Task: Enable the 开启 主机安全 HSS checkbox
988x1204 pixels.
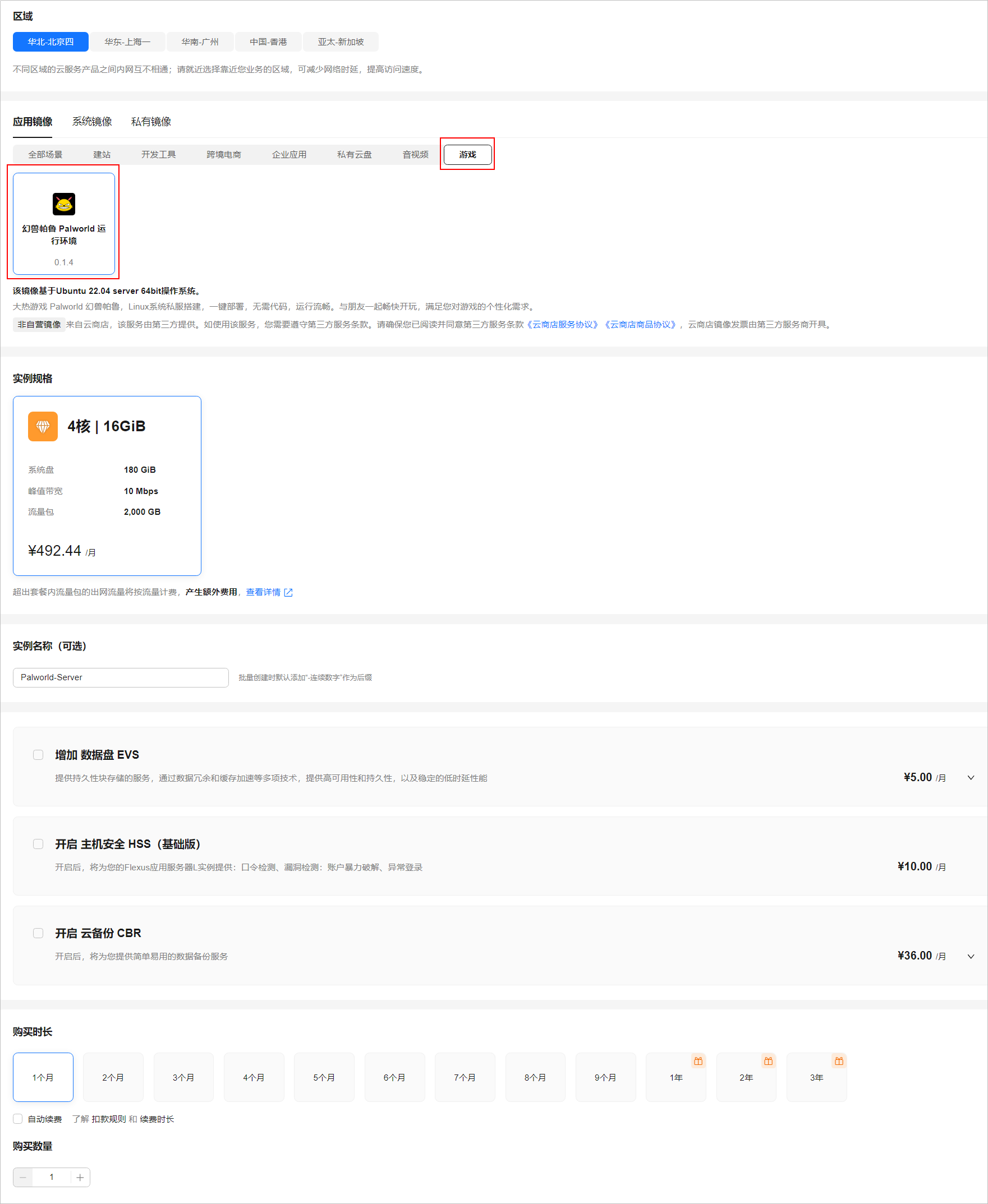Action: [x=38, y=844]
